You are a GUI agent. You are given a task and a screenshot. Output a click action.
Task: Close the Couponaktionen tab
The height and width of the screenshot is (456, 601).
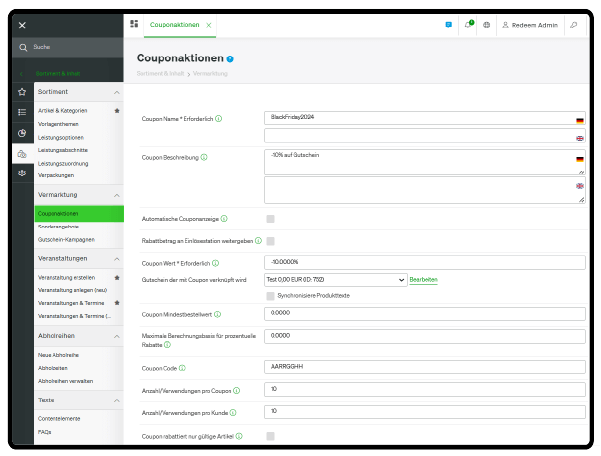coord(208,24)
